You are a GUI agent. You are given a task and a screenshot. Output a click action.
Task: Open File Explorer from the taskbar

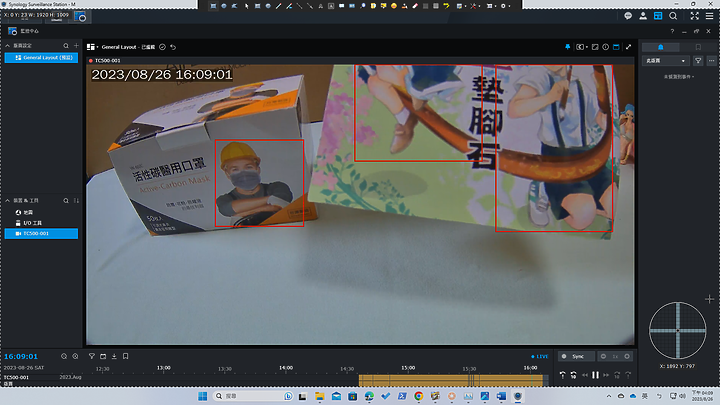pyautogui.click(x=320, y=396)
